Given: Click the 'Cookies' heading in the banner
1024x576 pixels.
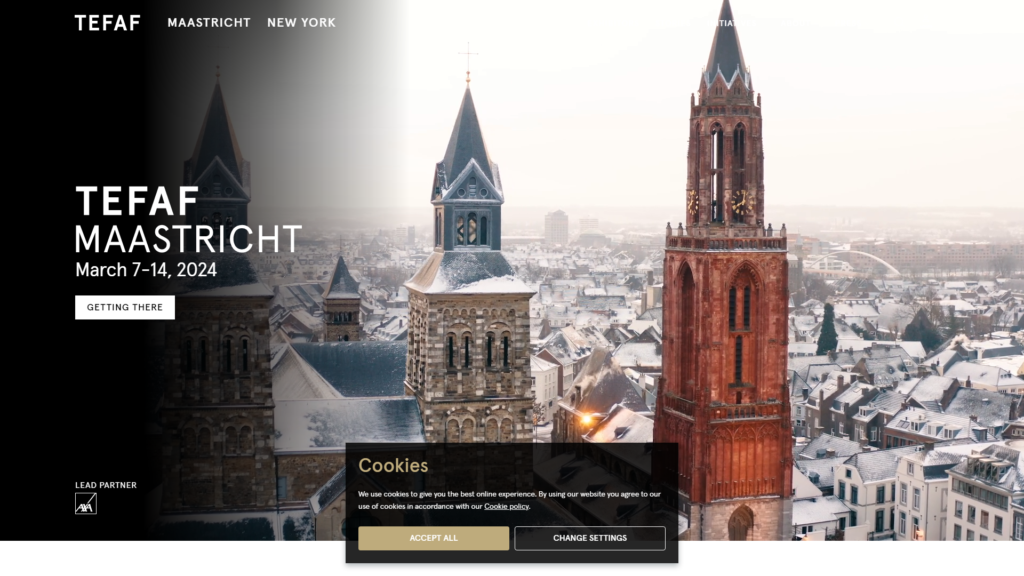Looking at the screenshot, I should [x=393, y=465].
